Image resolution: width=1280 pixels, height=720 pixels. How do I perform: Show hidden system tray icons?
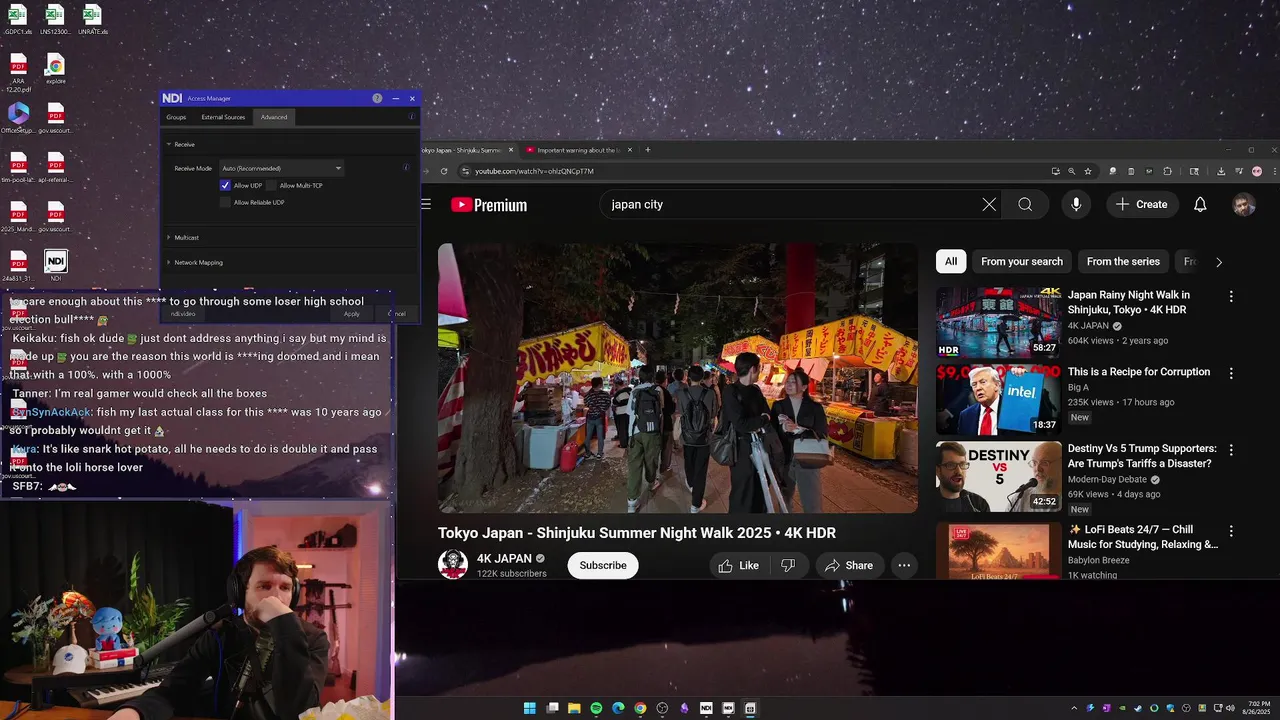tap(1075, 708)
